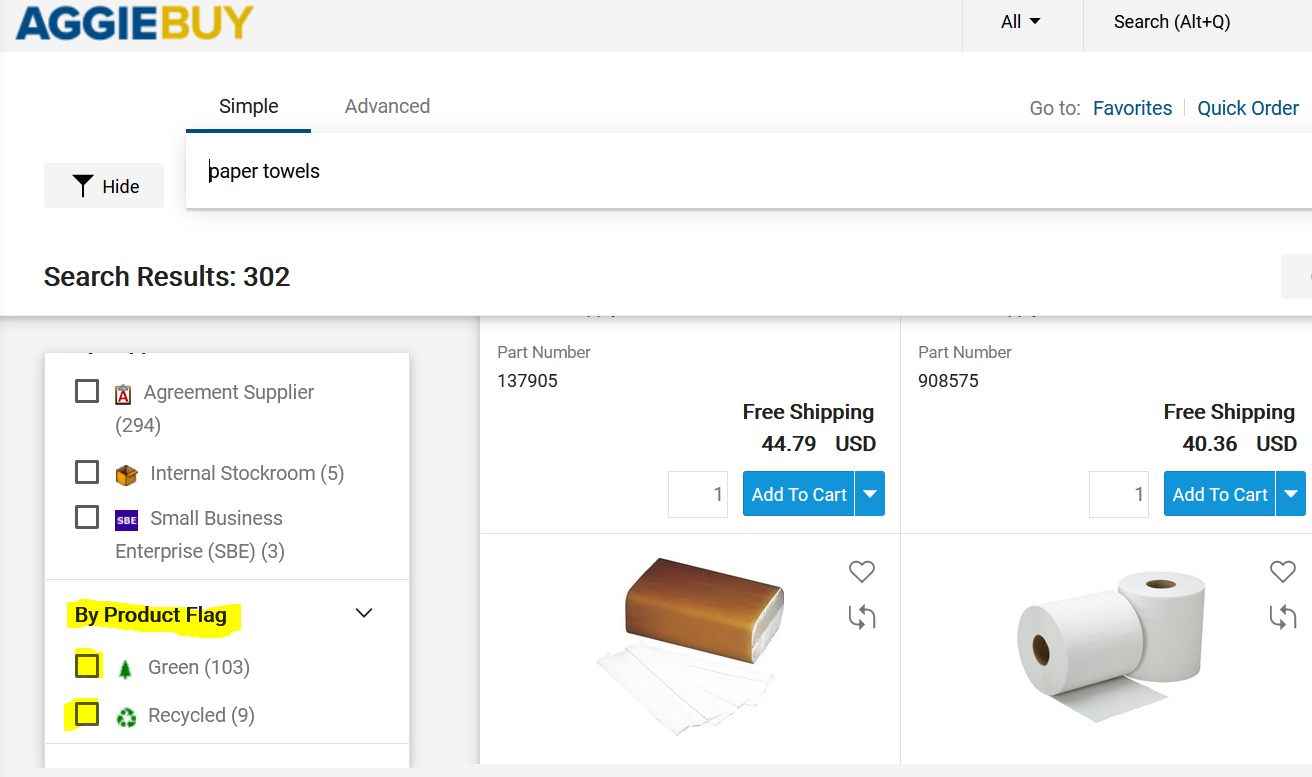Click the Agreement Supplier badge icon
This screenshot has height=777, width=1312.
click(124, 394)
